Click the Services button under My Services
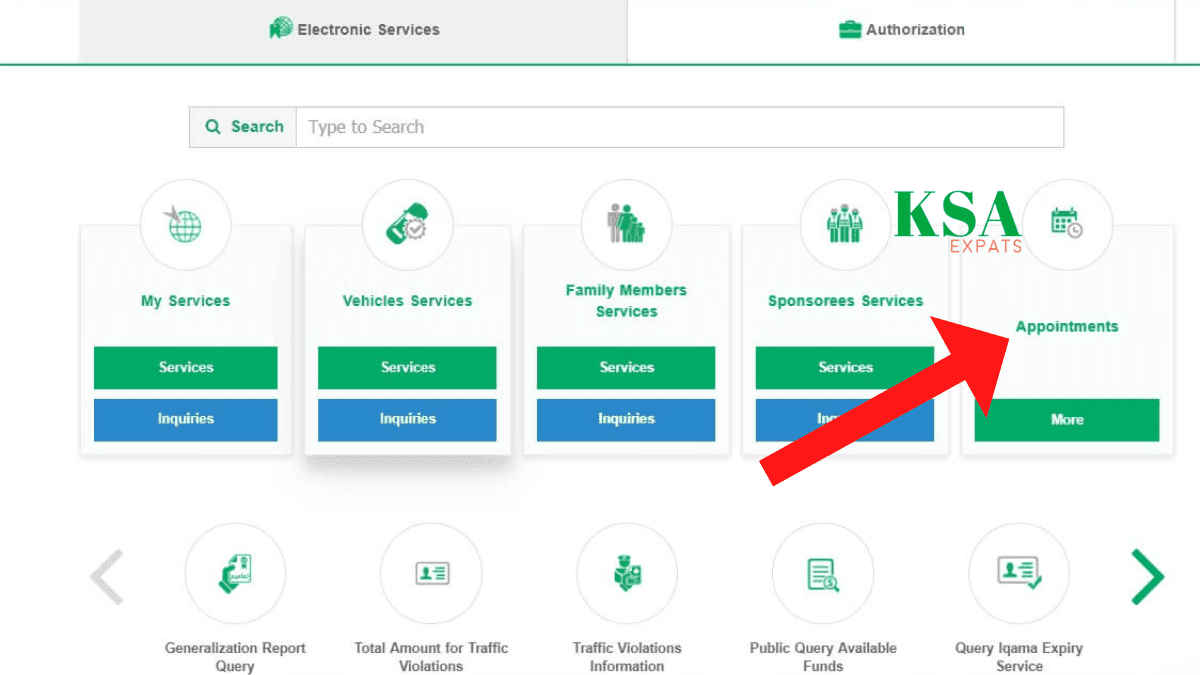 click(186, 367)
